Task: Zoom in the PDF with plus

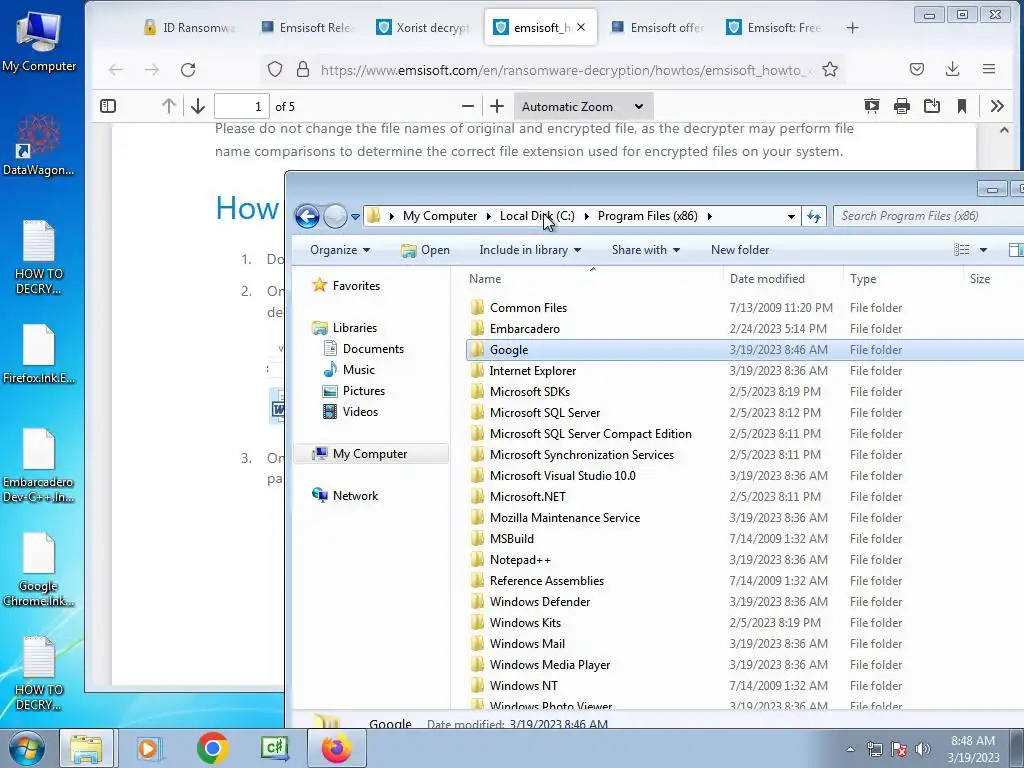Action: click(497, 106)
